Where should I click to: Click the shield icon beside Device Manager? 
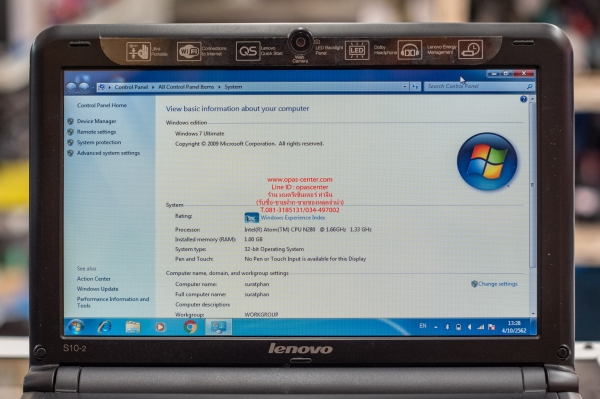pyautogui.click(x=70, y=121)
